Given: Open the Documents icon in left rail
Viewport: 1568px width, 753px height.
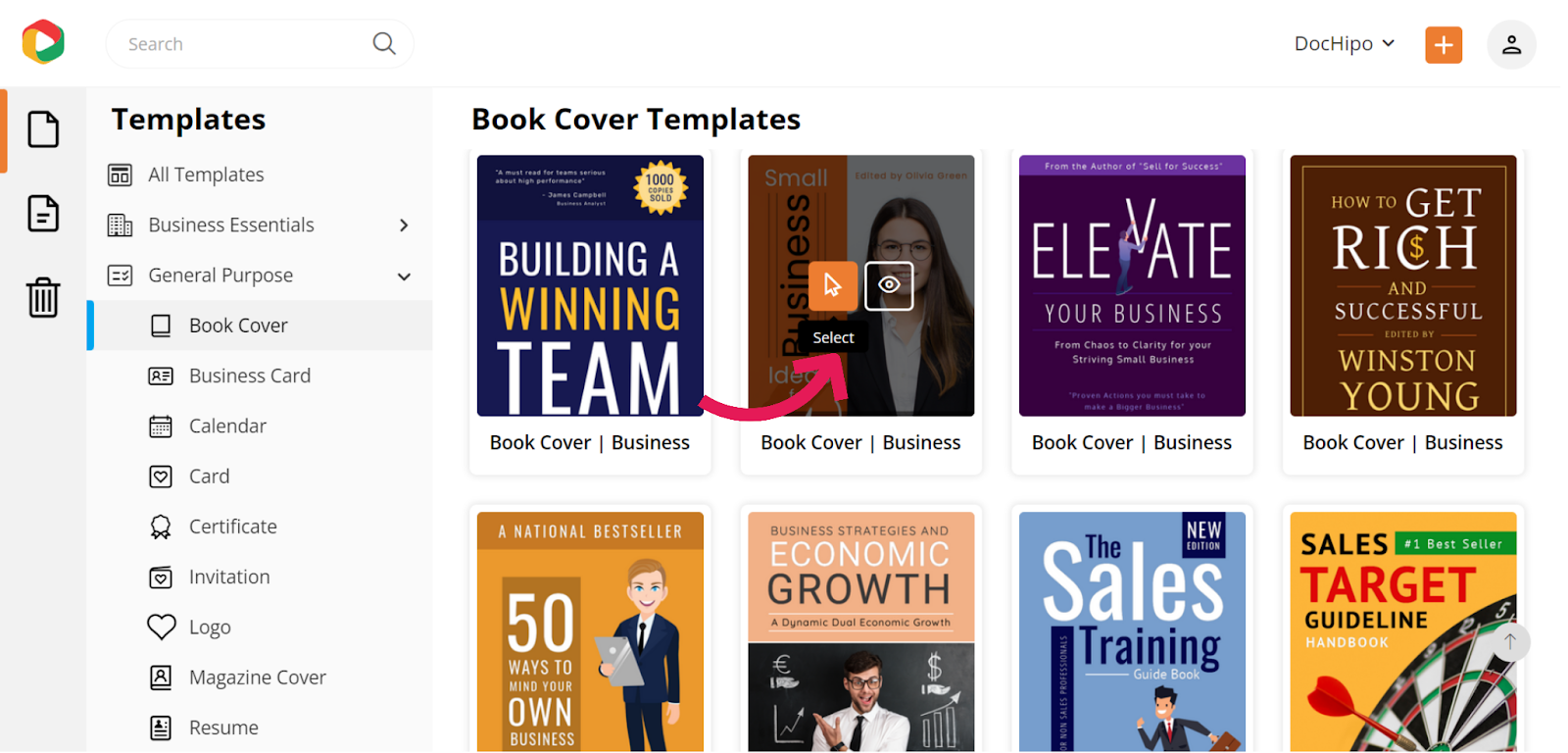Looking at the screenshot, I should 43,213.
